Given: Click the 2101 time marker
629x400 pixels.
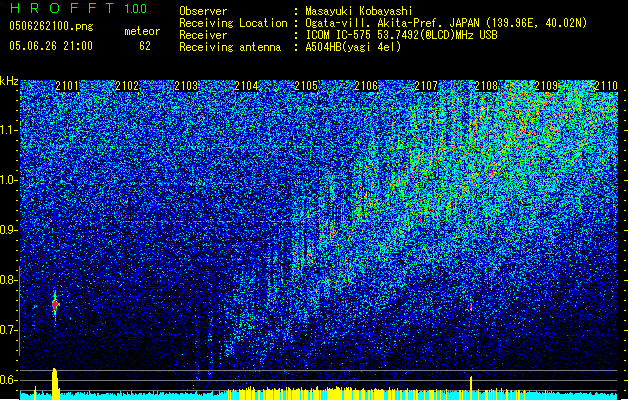Looking at the screenshot, I should click(x=67, y=86).
